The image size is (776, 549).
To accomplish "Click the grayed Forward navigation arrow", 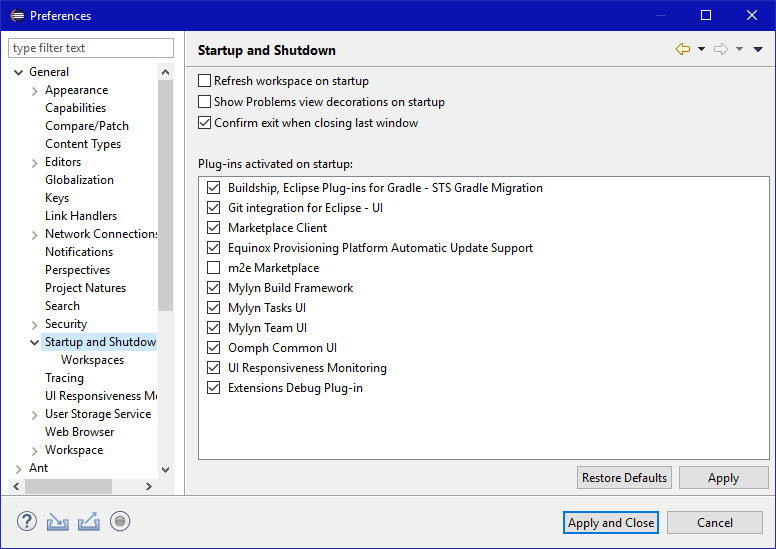I will (721, 49).
